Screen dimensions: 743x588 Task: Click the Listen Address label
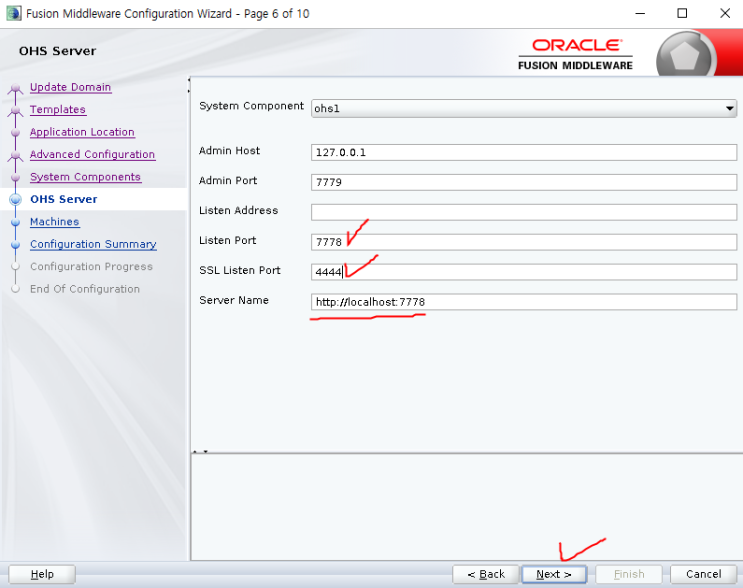coord(238,210)
